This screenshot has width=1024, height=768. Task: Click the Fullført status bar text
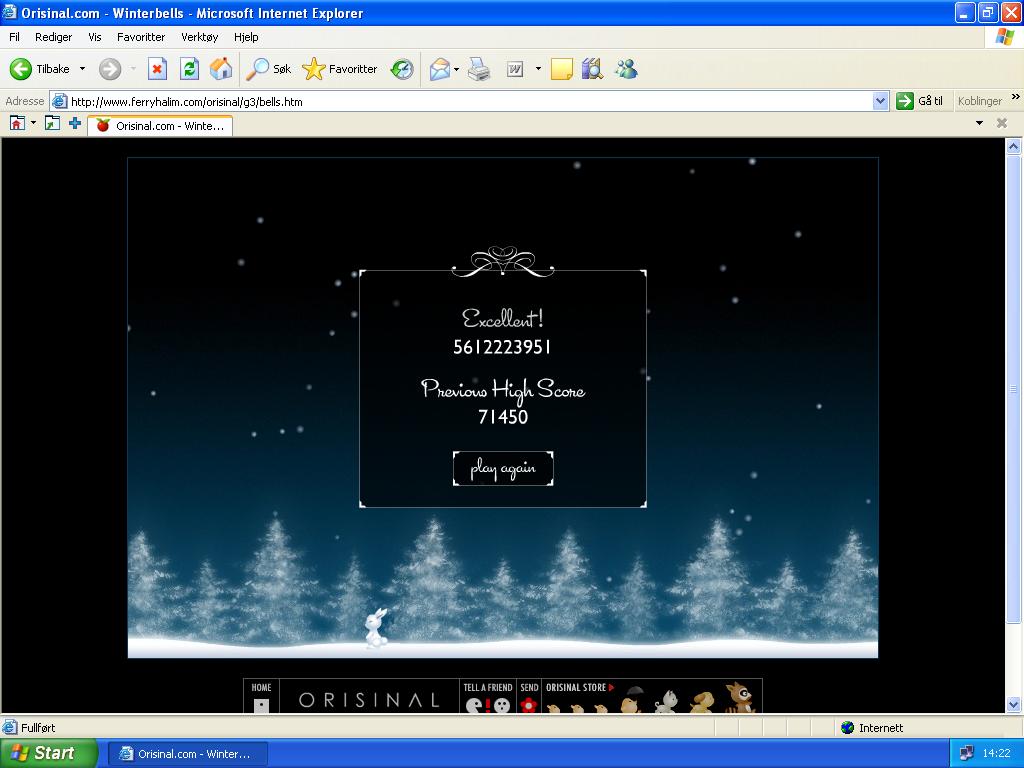38,728
